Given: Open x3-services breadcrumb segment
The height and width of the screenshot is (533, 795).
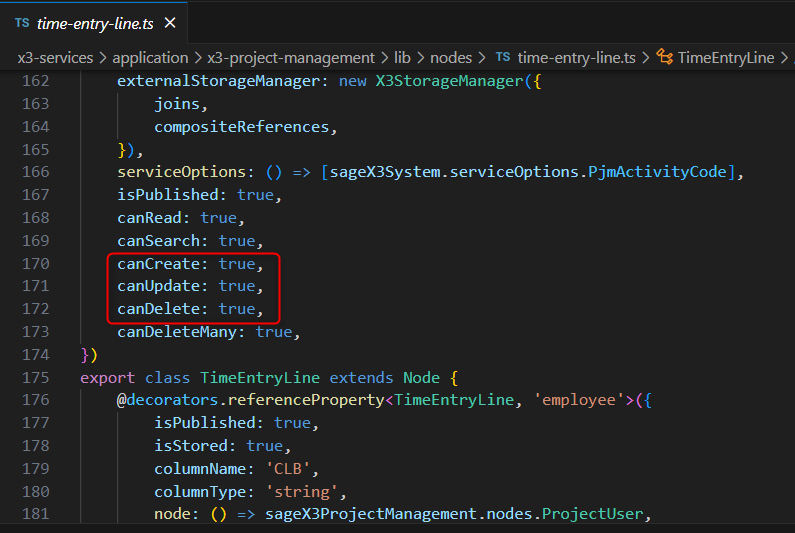Looking at the screenshot, I should pos(55,58).
